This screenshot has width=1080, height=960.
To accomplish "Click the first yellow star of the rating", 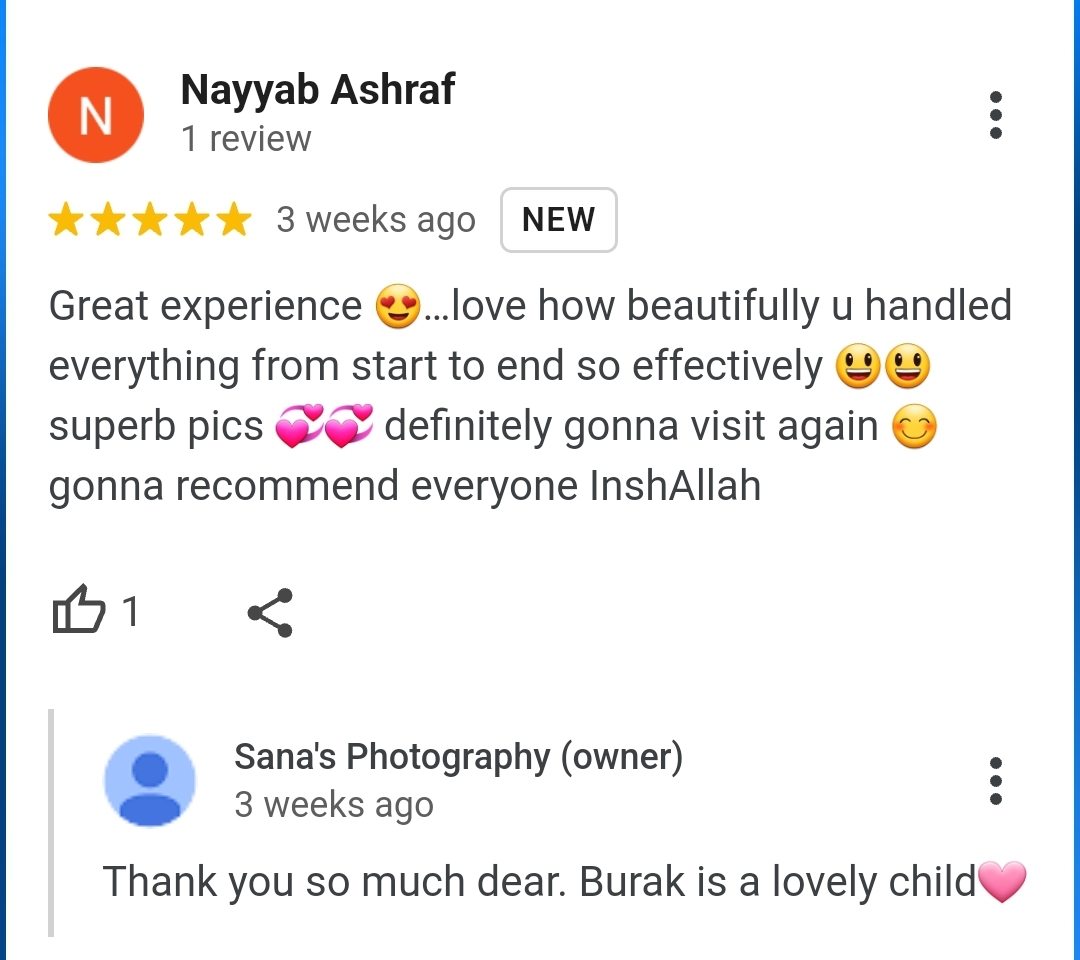I will click(66, 220).
